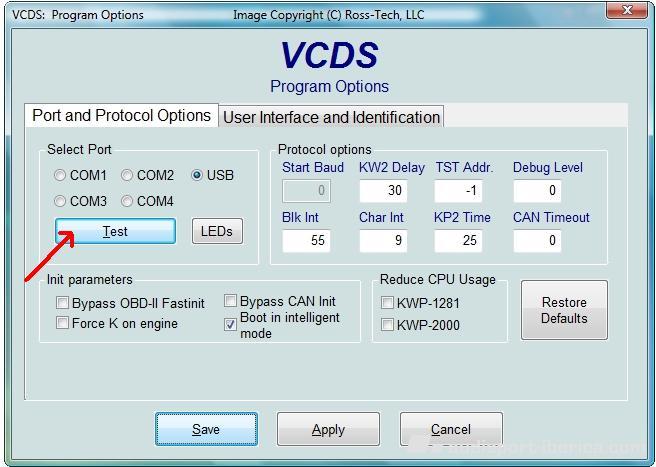This screenshot has width=656, height=467.
Task: Click the 'Program Options' subtitle text
Action: point(329,86)
